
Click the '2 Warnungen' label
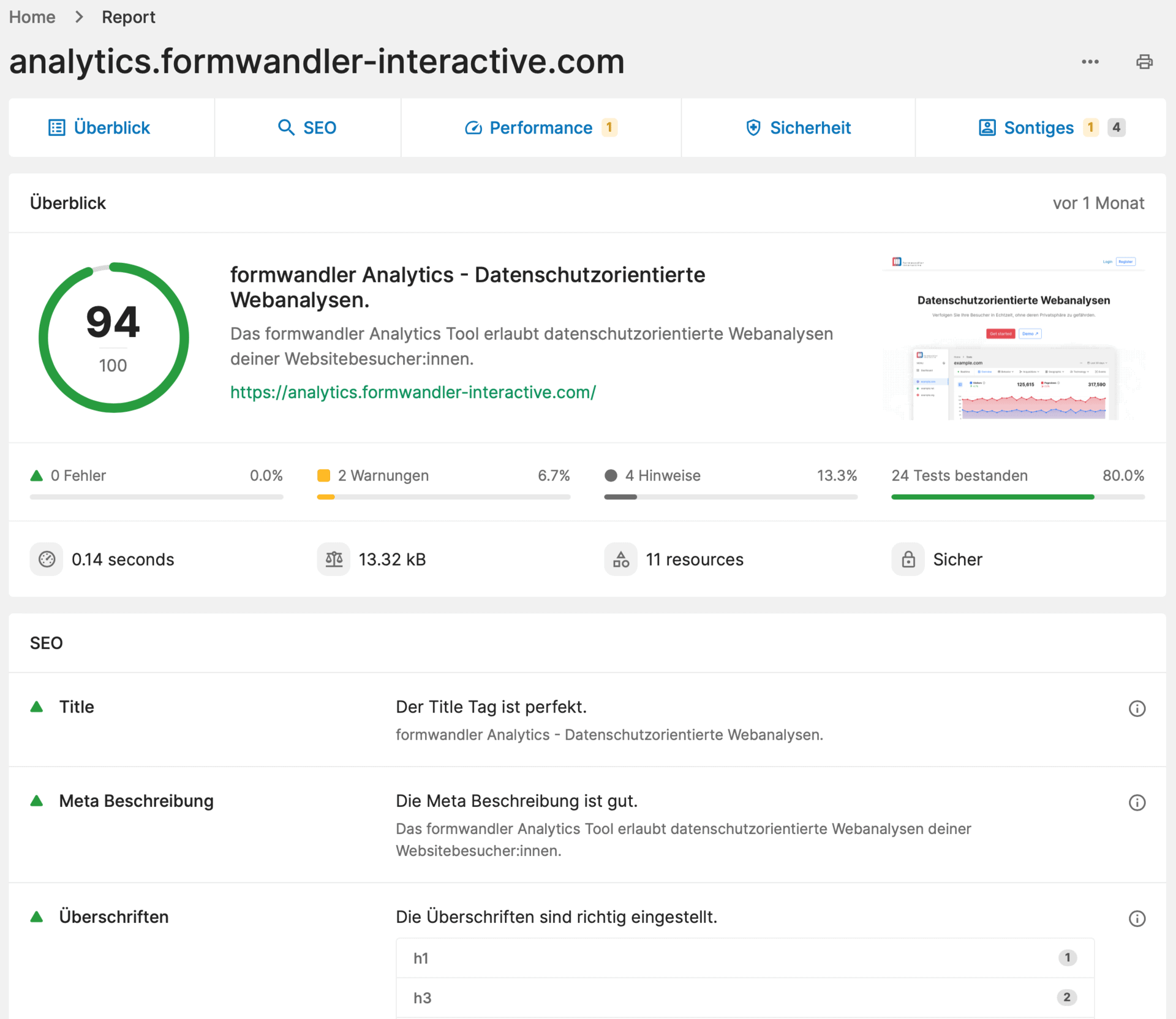[x=383, y=475]
